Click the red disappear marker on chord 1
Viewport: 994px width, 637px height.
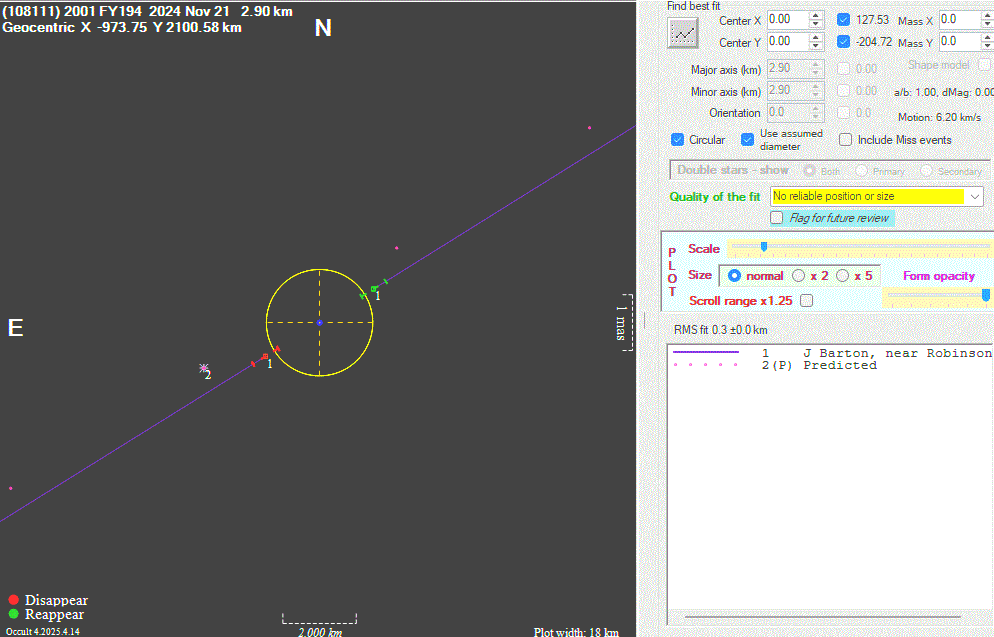(x=265, y=357)
